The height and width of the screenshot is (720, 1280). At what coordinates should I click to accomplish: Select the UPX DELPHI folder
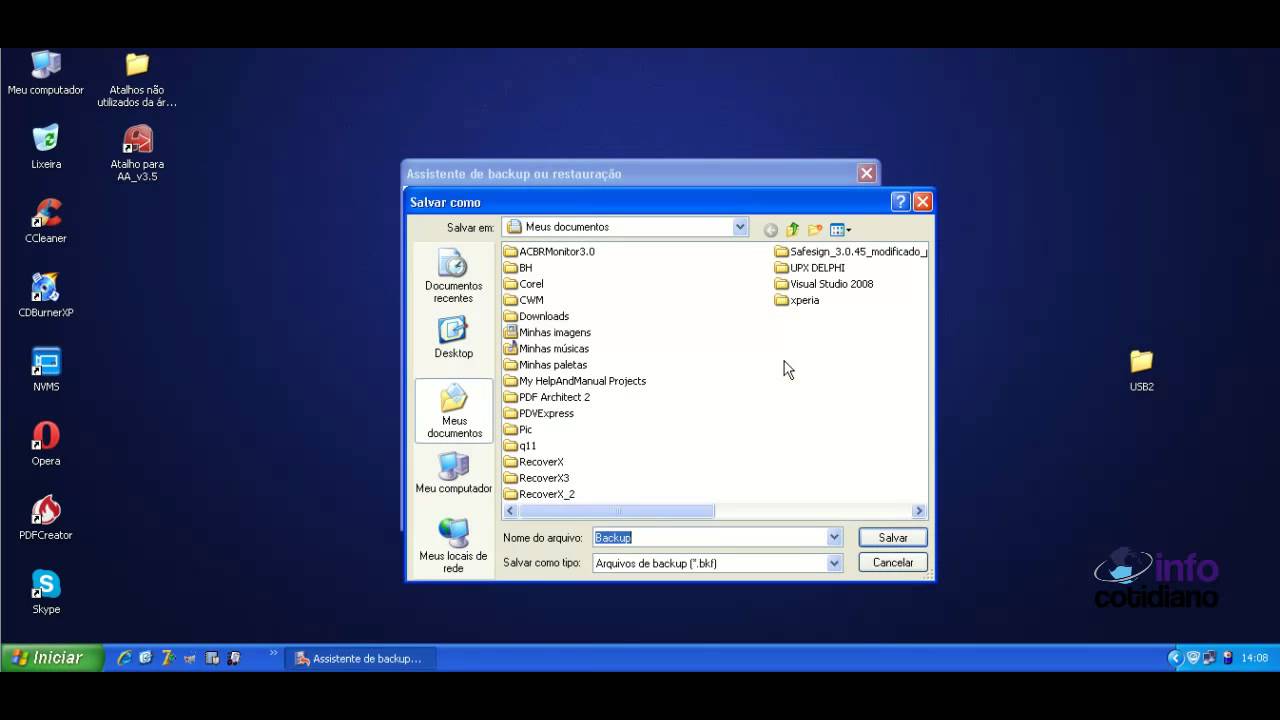(810, 268)
